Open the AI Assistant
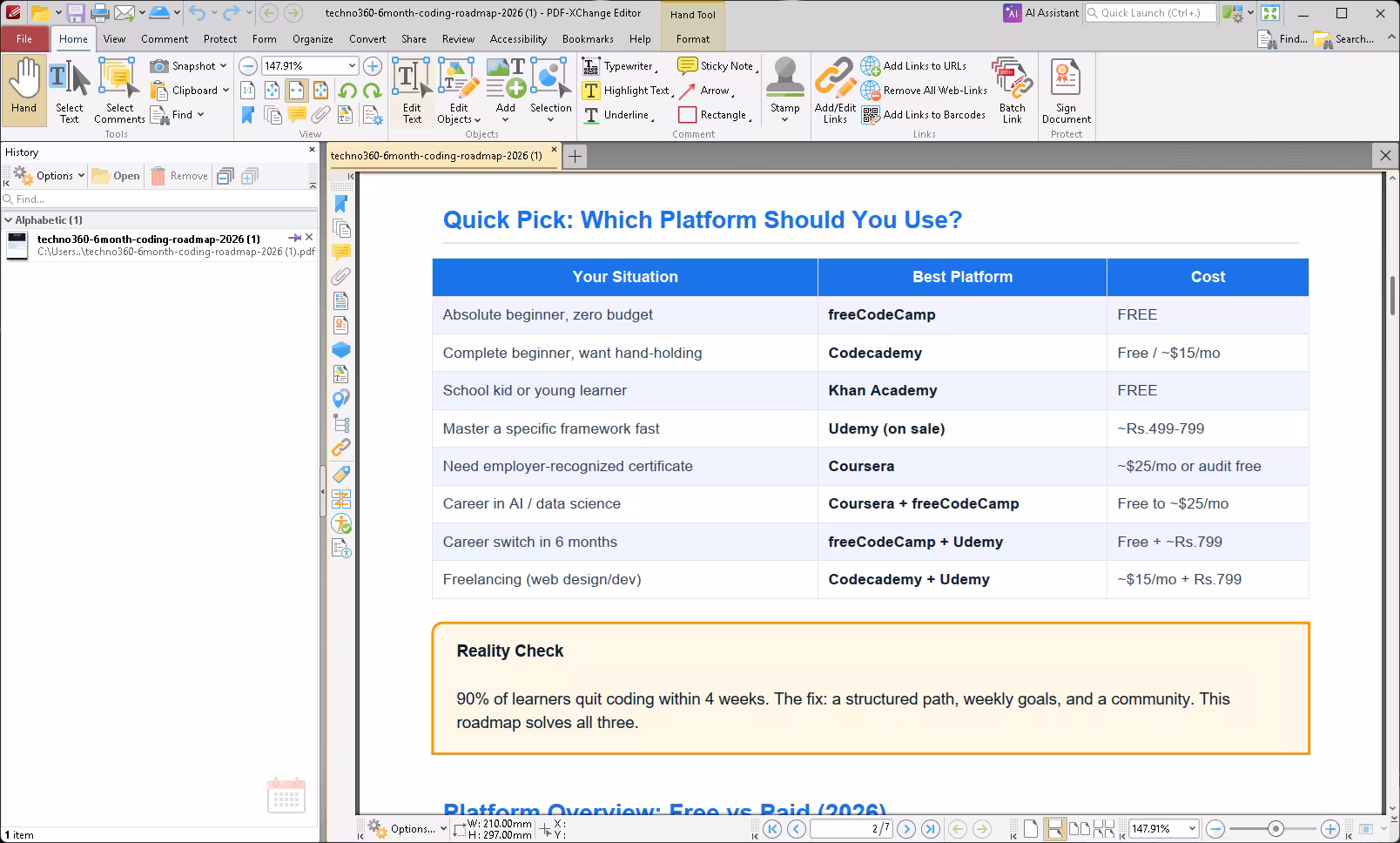The width and height of the screenshot is (1400, 843). [1041, 13]
